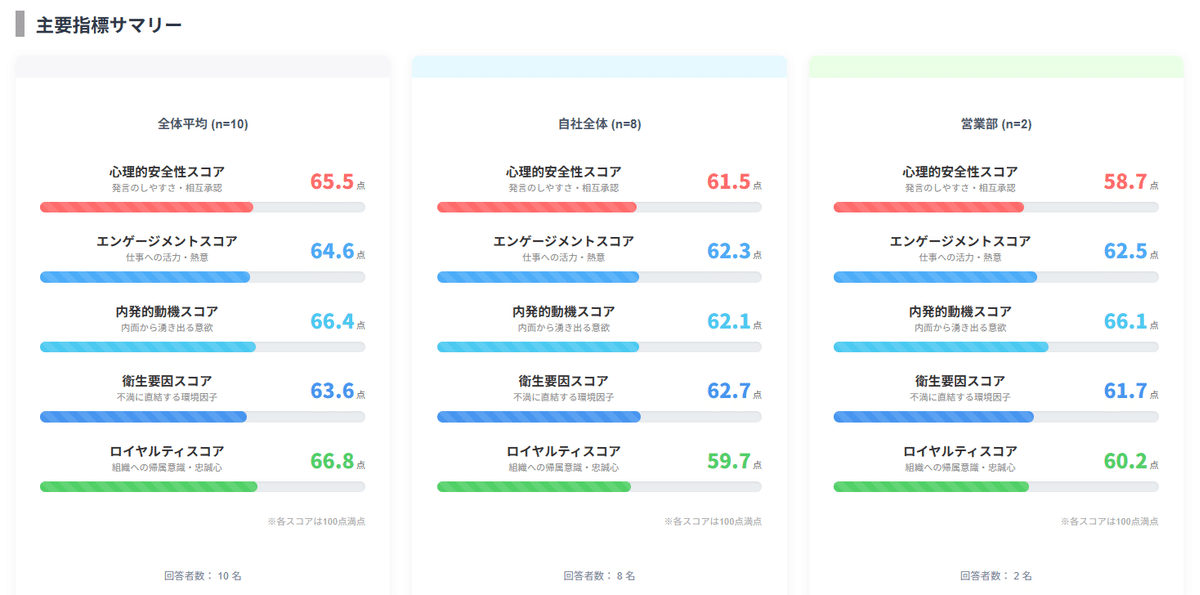1200x595 pixels.
Task: Click the 回答者数: 10 名 text
Action: (203, 575)
